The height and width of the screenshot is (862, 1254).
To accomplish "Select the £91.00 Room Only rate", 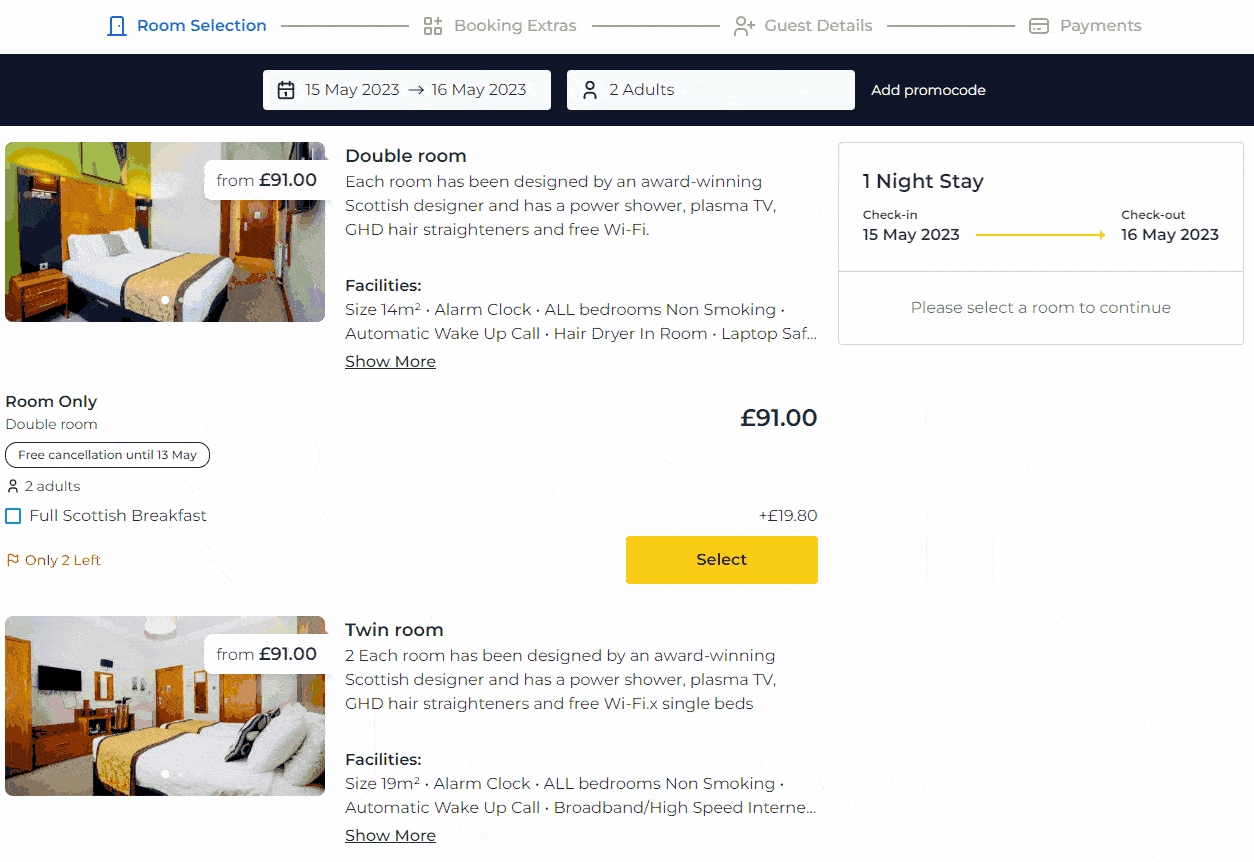I will tap(721, 560).
